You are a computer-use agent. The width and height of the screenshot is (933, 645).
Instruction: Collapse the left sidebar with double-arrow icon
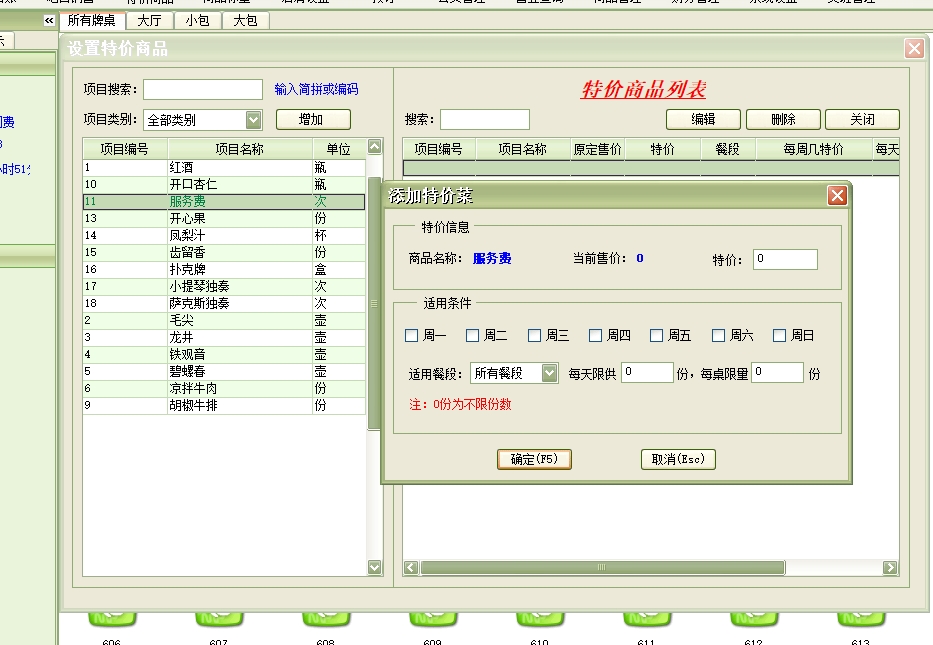pos(49,20)
